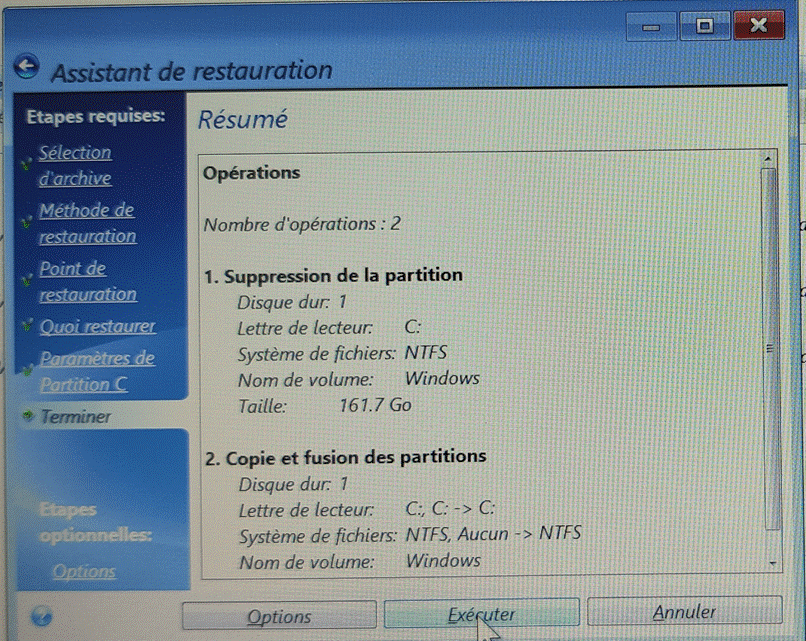Click the summary scrollbar up arrow
Viewport: 806px width, 641px height.
[768, 159]
